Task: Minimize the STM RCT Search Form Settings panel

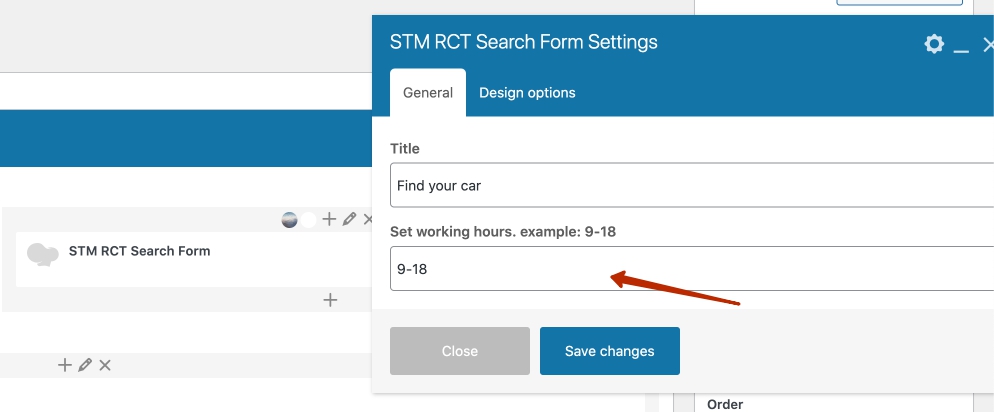Action: coord(961,45)
